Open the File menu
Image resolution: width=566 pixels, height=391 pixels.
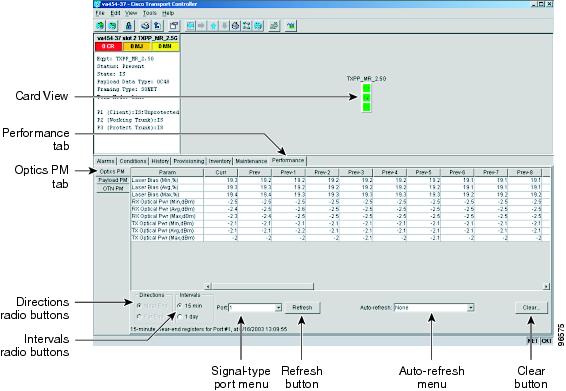100,13
